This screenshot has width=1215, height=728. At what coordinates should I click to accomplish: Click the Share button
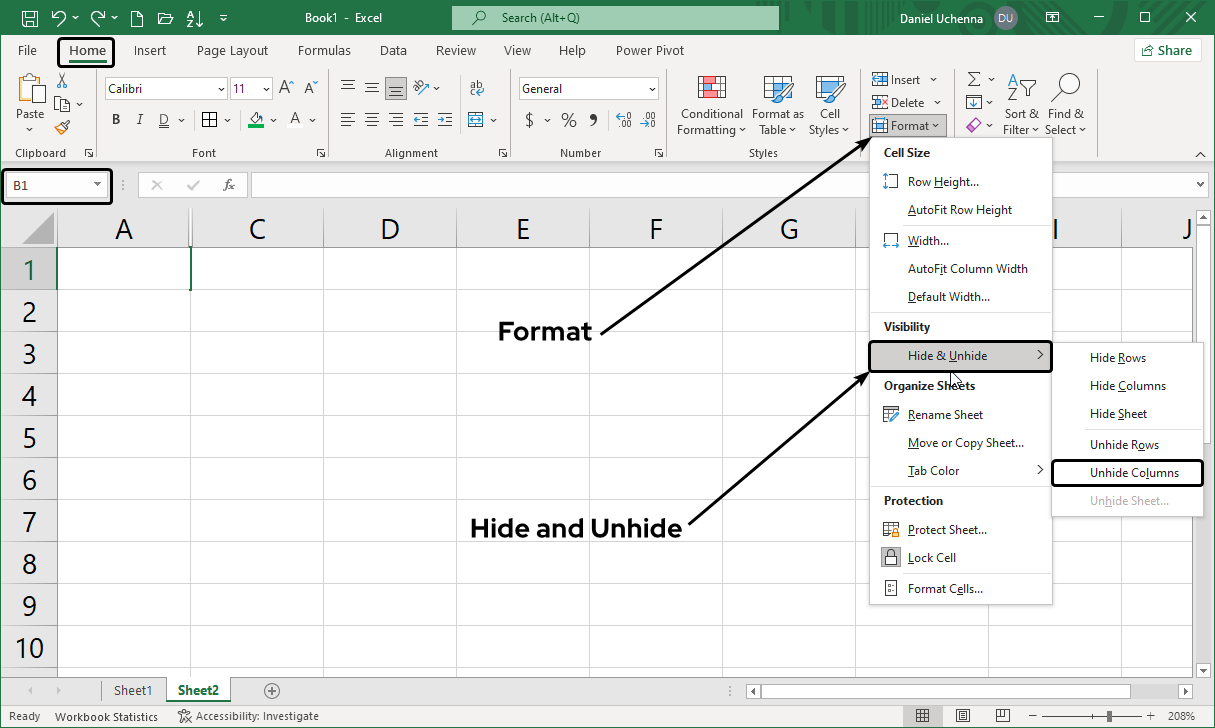tap(1167, 49)
